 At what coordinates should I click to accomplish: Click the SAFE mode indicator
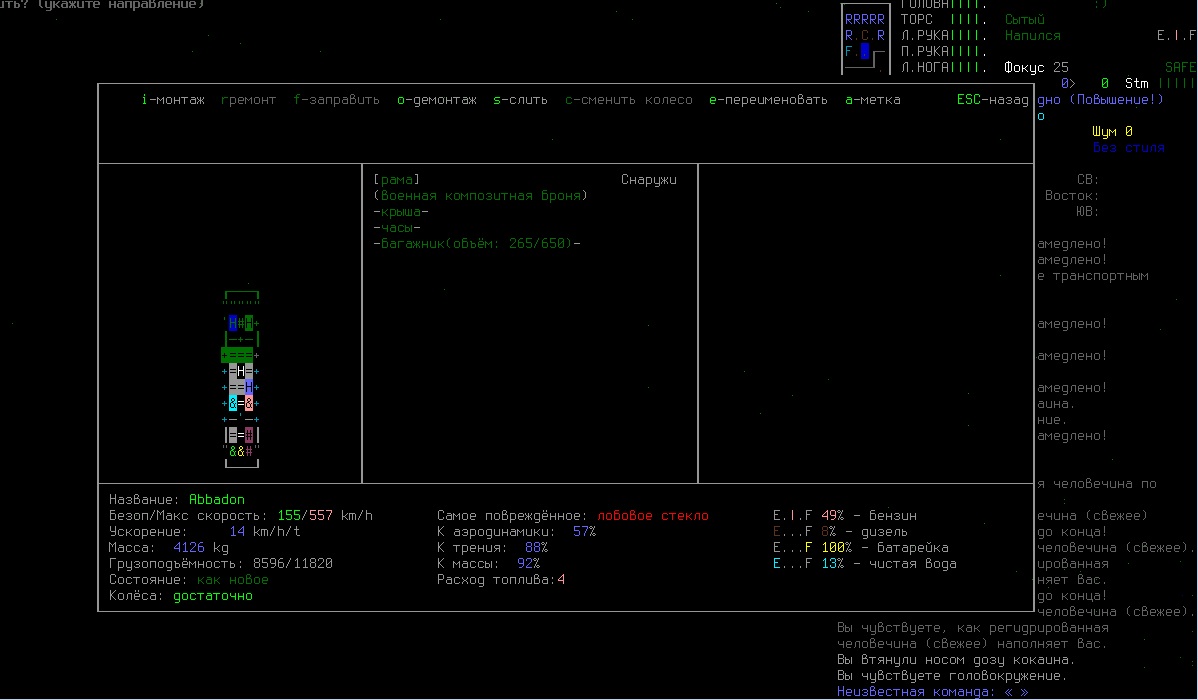pos(1180,68)
